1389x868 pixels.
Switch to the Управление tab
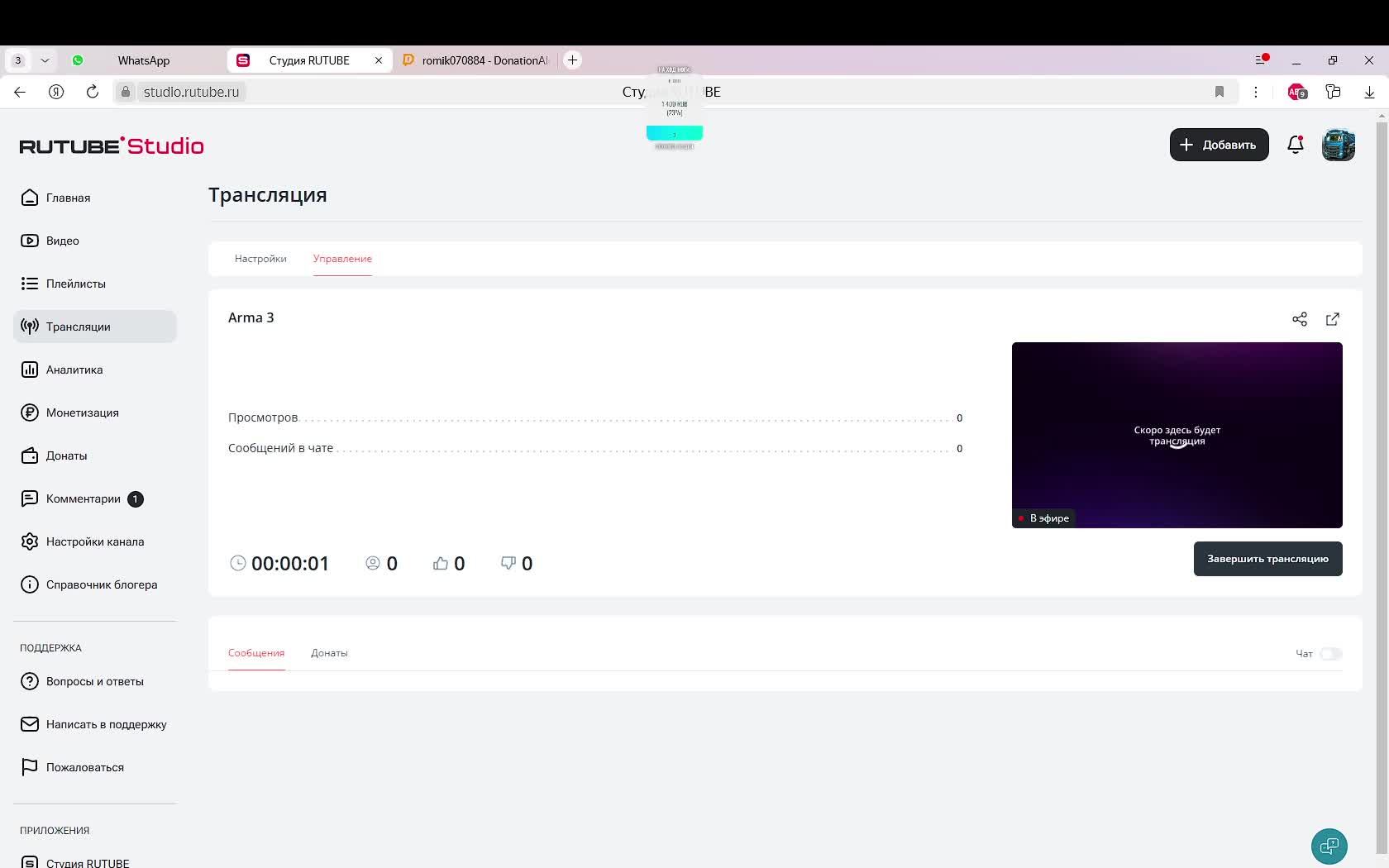point(342,259)
